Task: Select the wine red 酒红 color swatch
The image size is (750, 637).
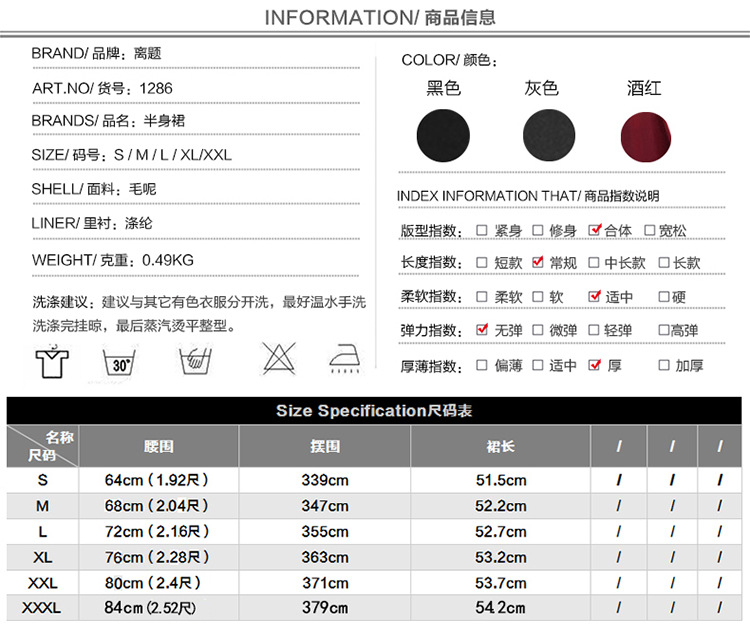Action: coord(646,137)
